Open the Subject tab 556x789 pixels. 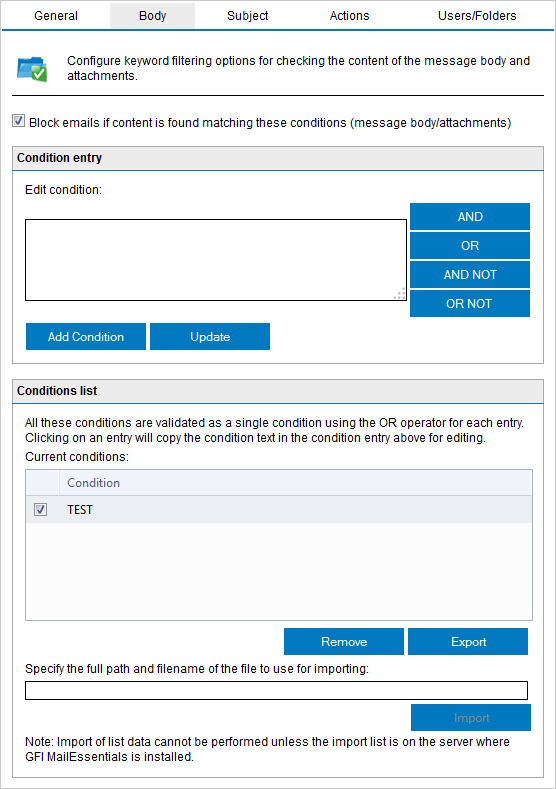[248, 16]
